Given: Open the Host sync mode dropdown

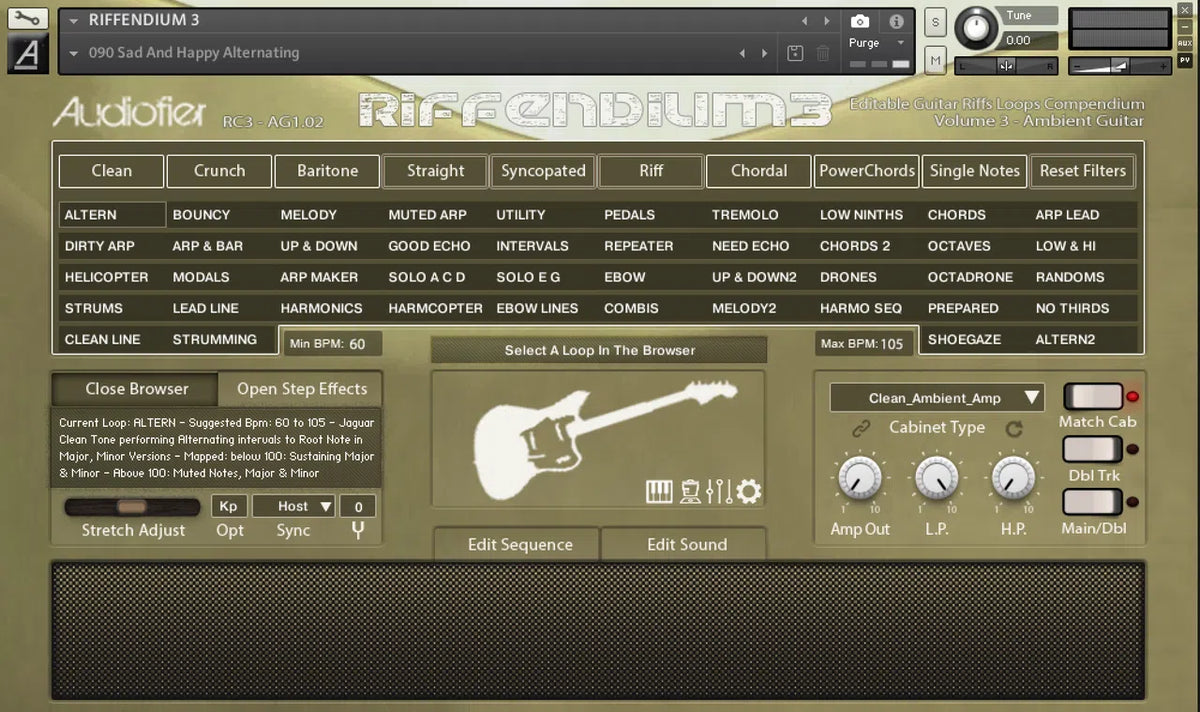Looking at the screenshot, I should (293, 506).
